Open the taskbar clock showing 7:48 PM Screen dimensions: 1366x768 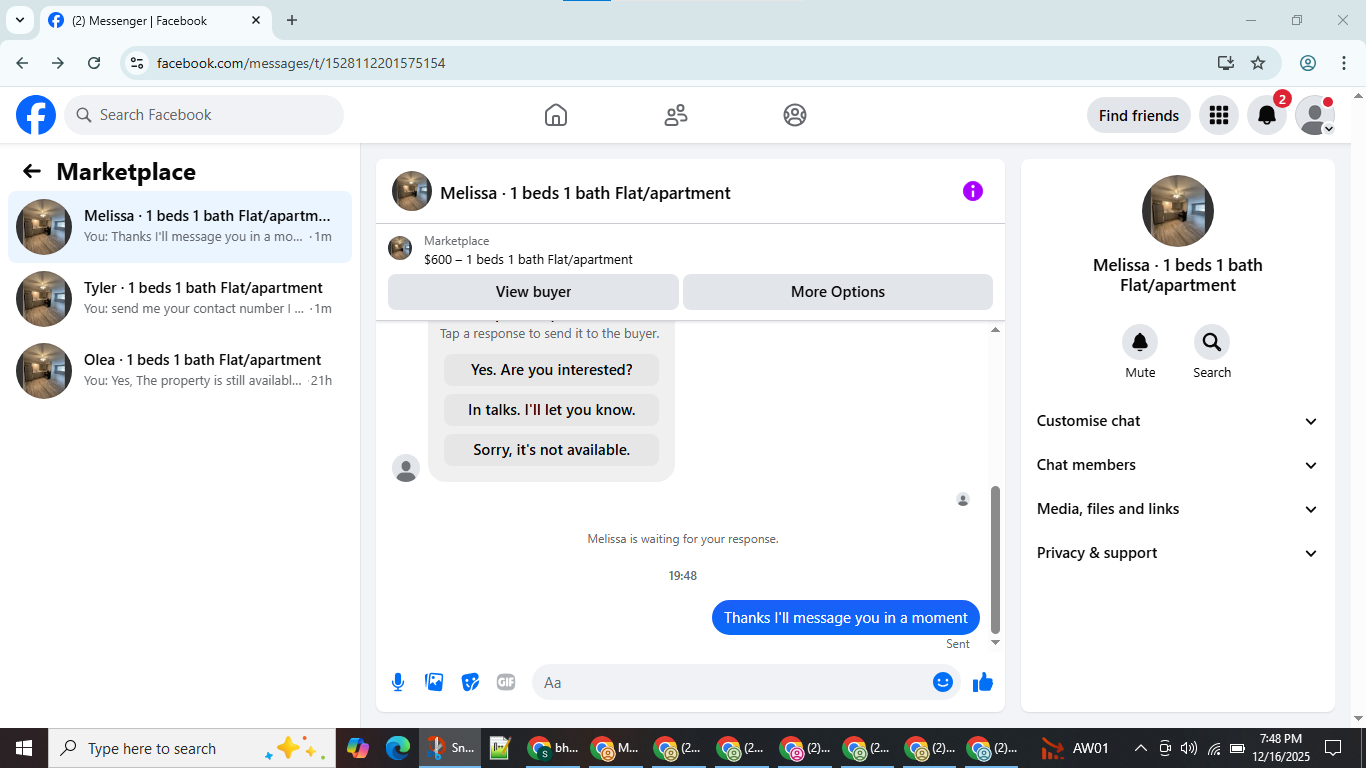coord(1280,748)
